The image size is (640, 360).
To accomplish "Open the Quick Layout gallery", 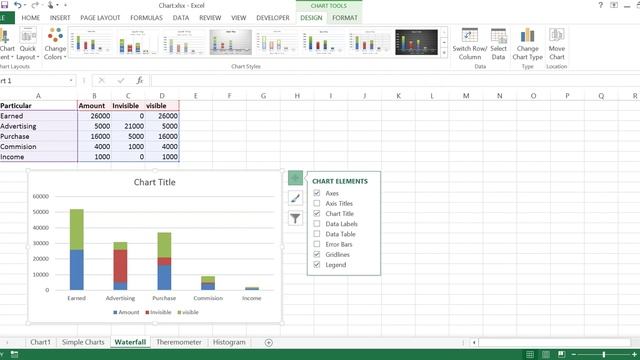I will click(x=28, y=44).
